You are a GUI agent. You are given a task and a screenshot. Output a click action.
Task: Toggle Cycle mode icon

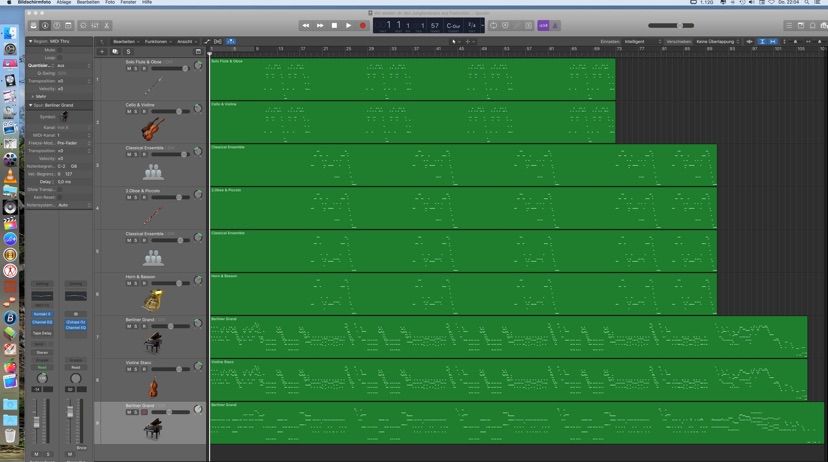(493, 25)
